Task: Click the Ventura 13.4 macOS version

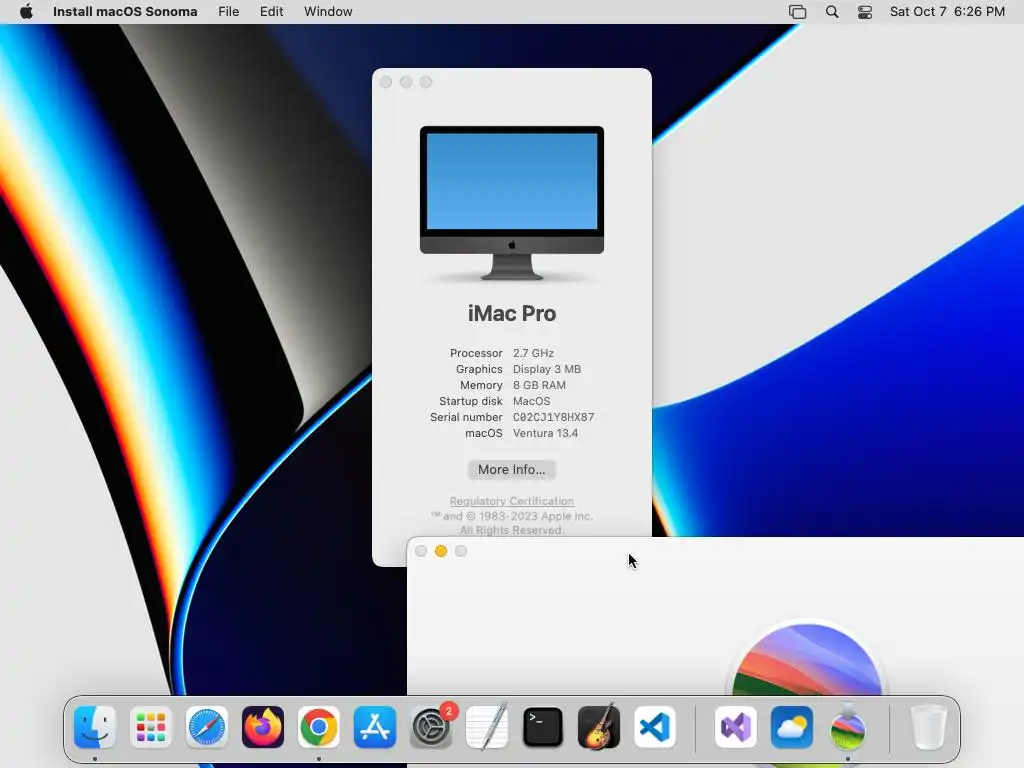Action: point(545,433)
